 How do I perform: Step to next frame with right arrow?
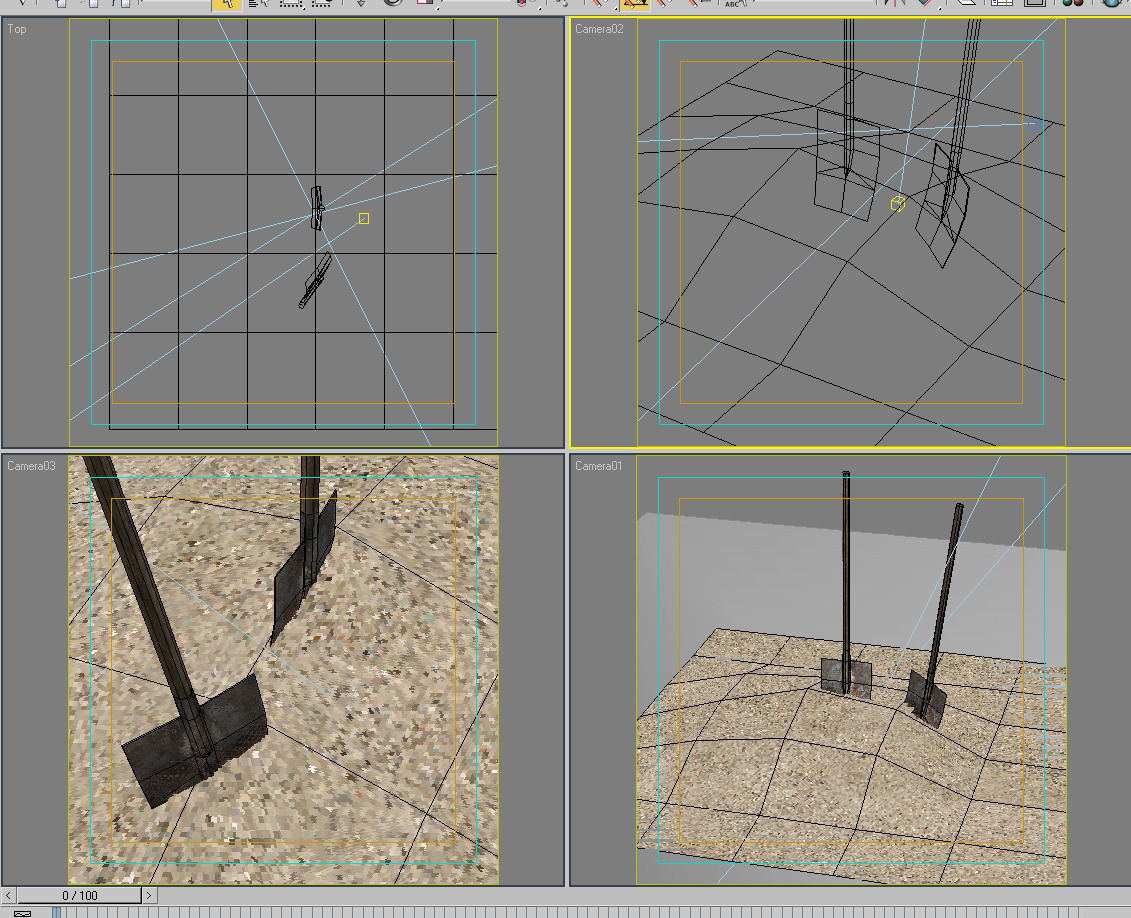point(149,896)
